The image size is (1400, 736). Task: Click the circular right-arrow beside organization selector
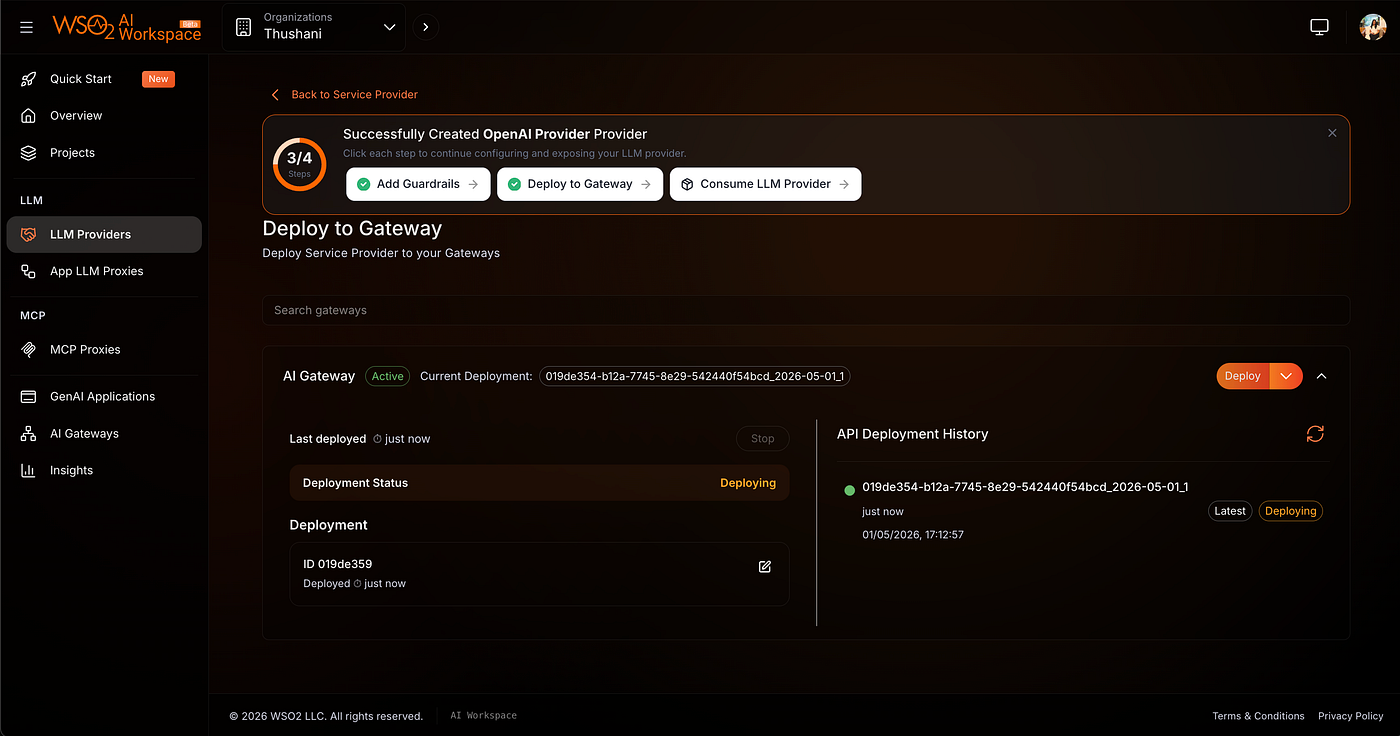426,27
